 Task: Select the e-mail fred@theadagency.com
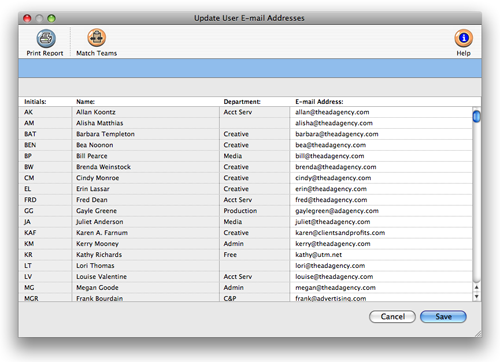point(331,200)
